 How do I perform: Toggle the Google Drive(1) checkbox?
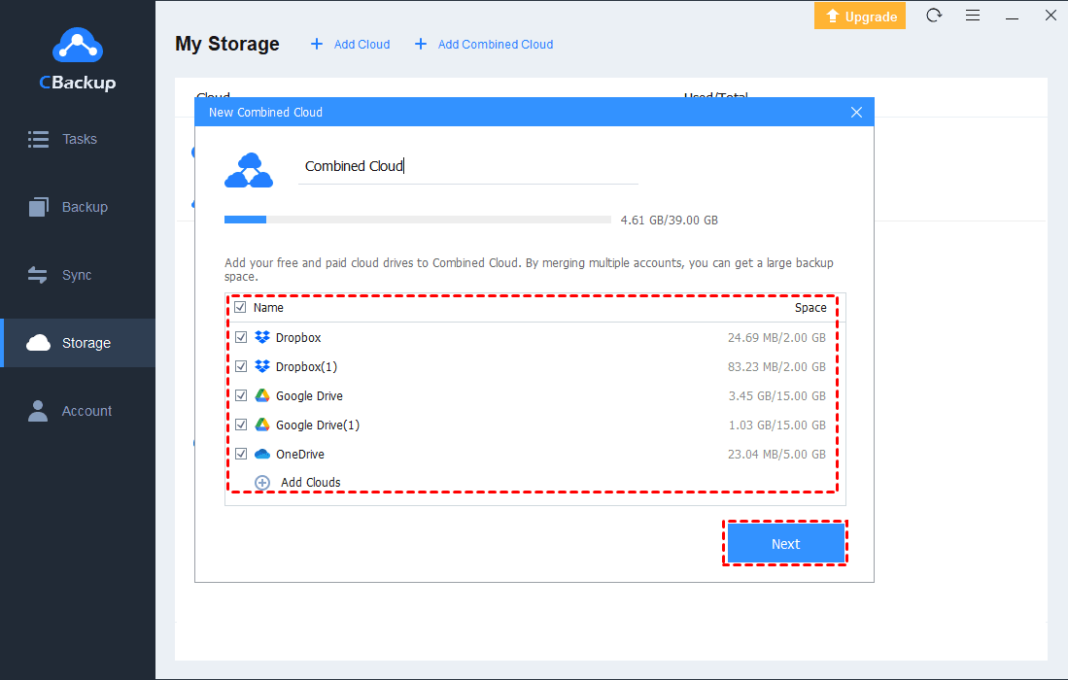tap(241, 424)
